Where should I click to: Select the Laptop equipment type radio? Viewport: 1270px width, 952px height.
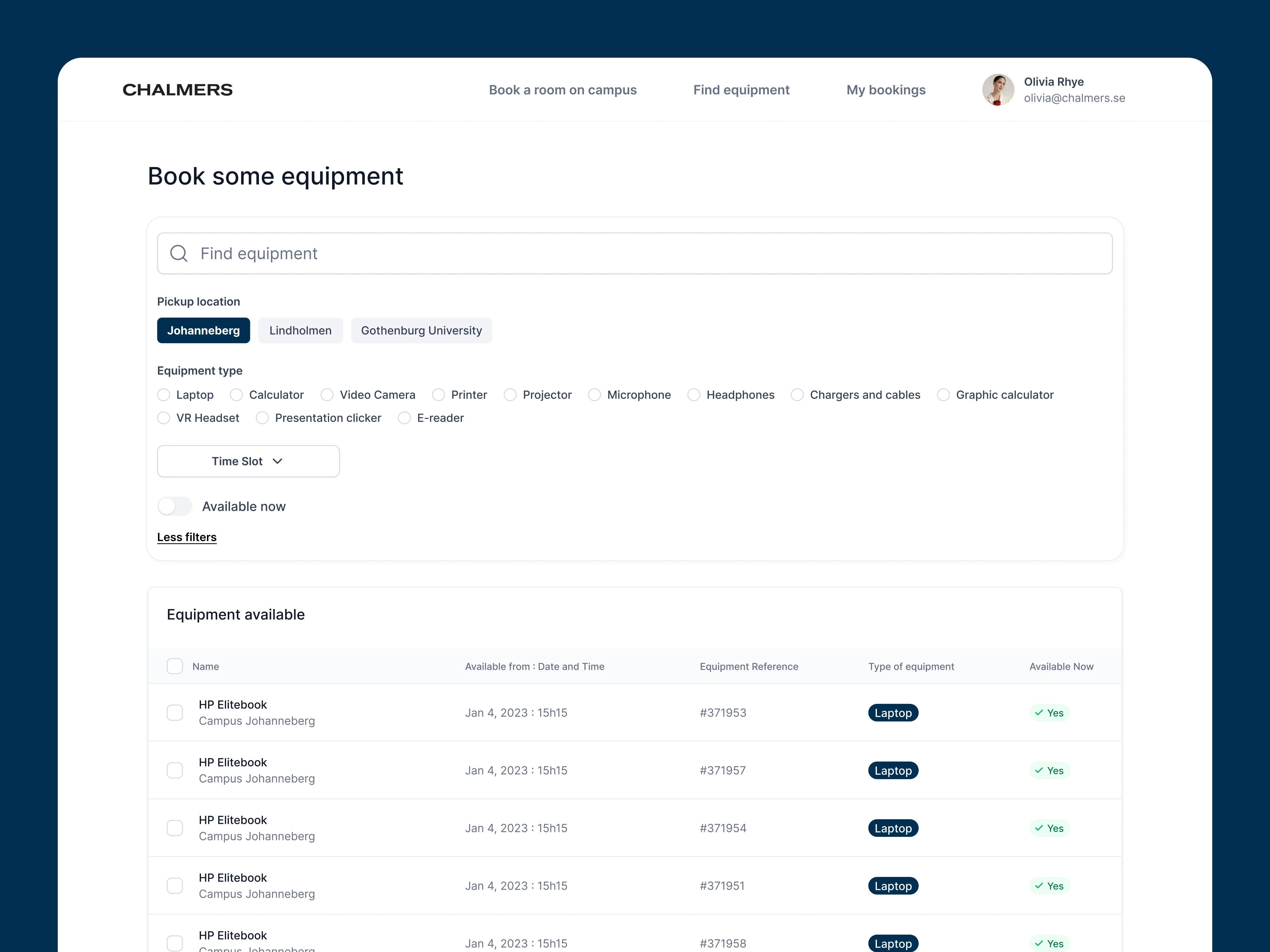(164, 395)
